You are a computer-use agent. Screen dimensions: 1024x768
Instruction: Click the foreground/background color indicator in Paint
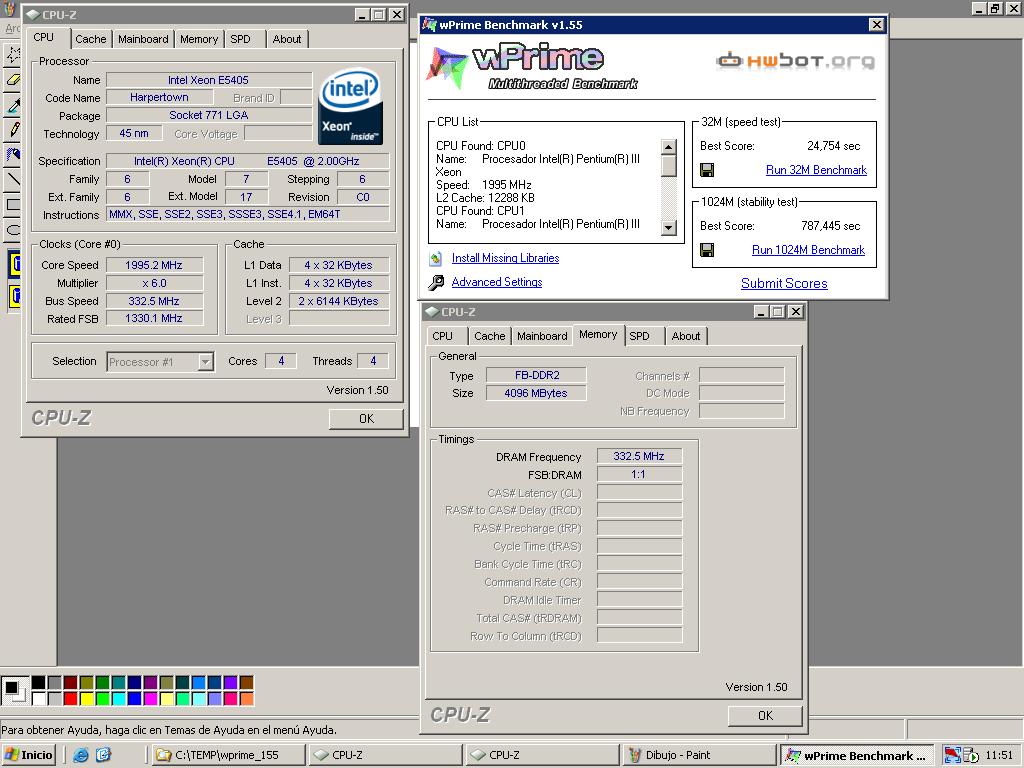point(14,690)
